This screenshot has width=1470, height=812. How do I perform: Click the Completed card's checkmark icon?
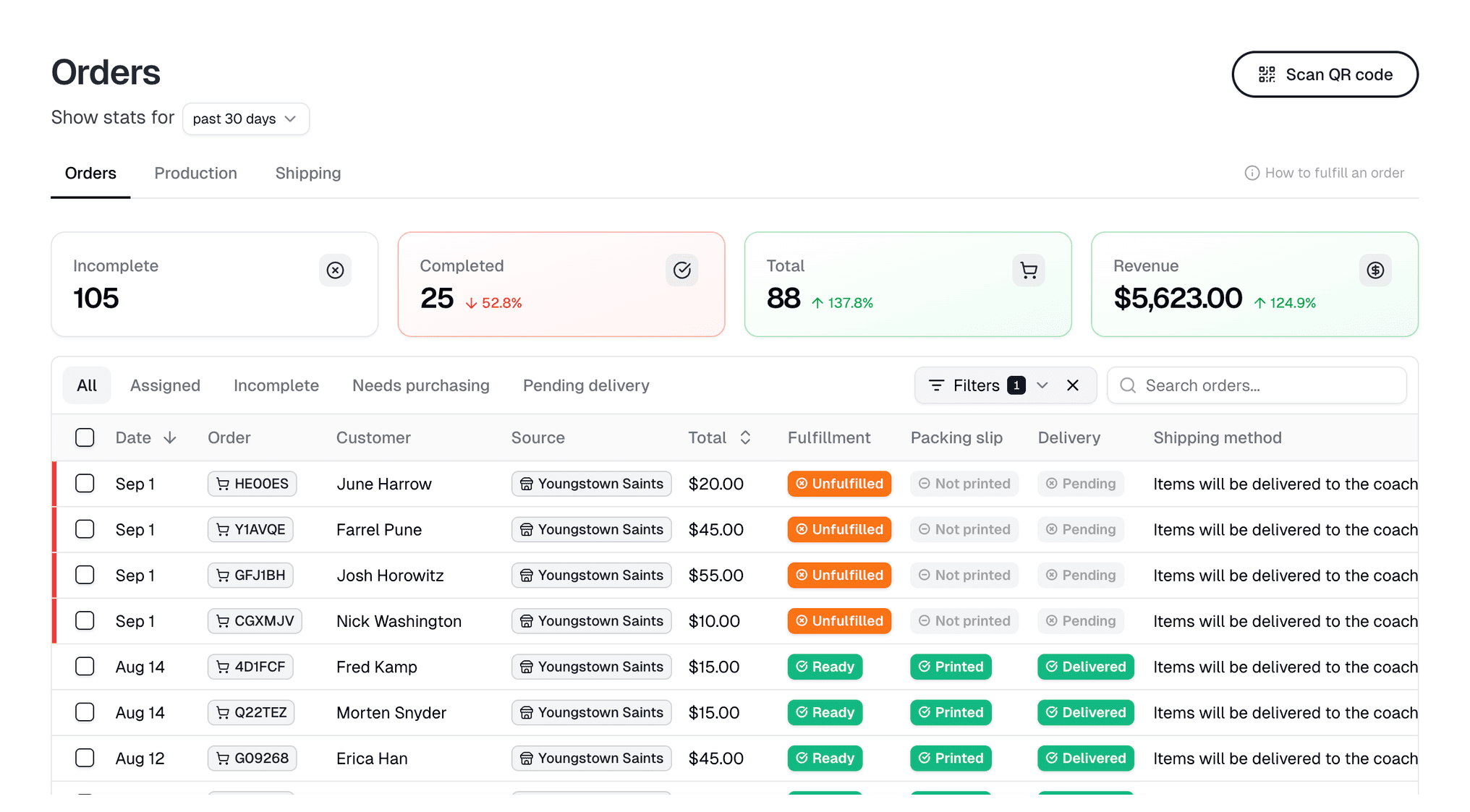click(681, 270)
